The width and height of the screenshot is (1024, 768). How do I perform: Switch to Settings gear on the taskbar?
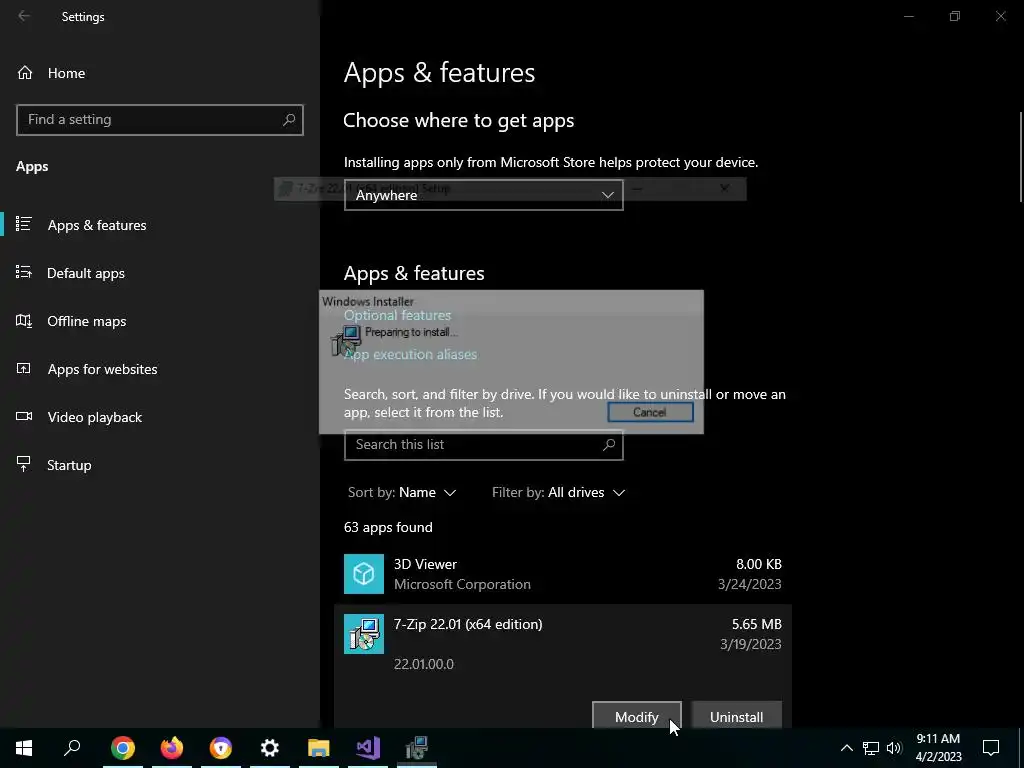pyautogui.click(x=270, y=748)
